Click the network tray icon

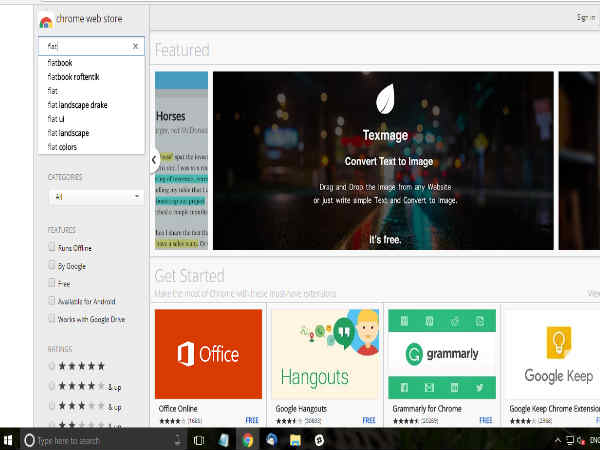tap(570, 440)
